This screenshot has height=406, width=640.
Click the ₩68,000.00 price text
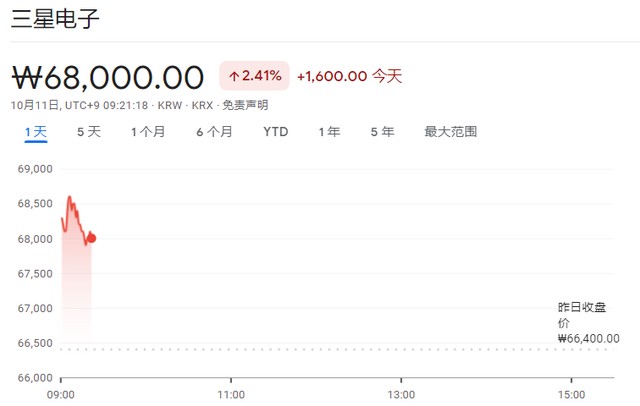108,76
